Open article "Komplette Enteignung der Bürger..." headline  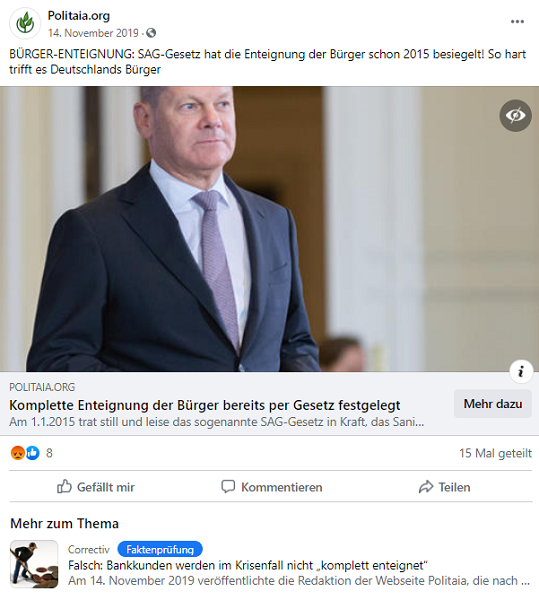[205, 405]
